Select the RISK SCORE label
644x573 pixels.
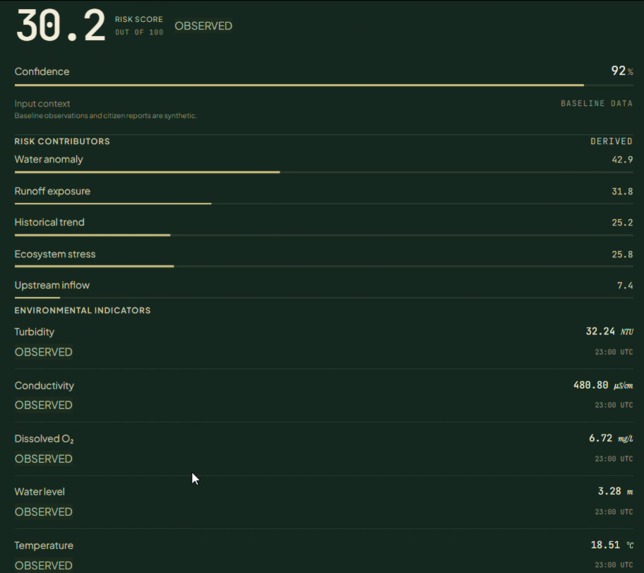pos(139,19)
